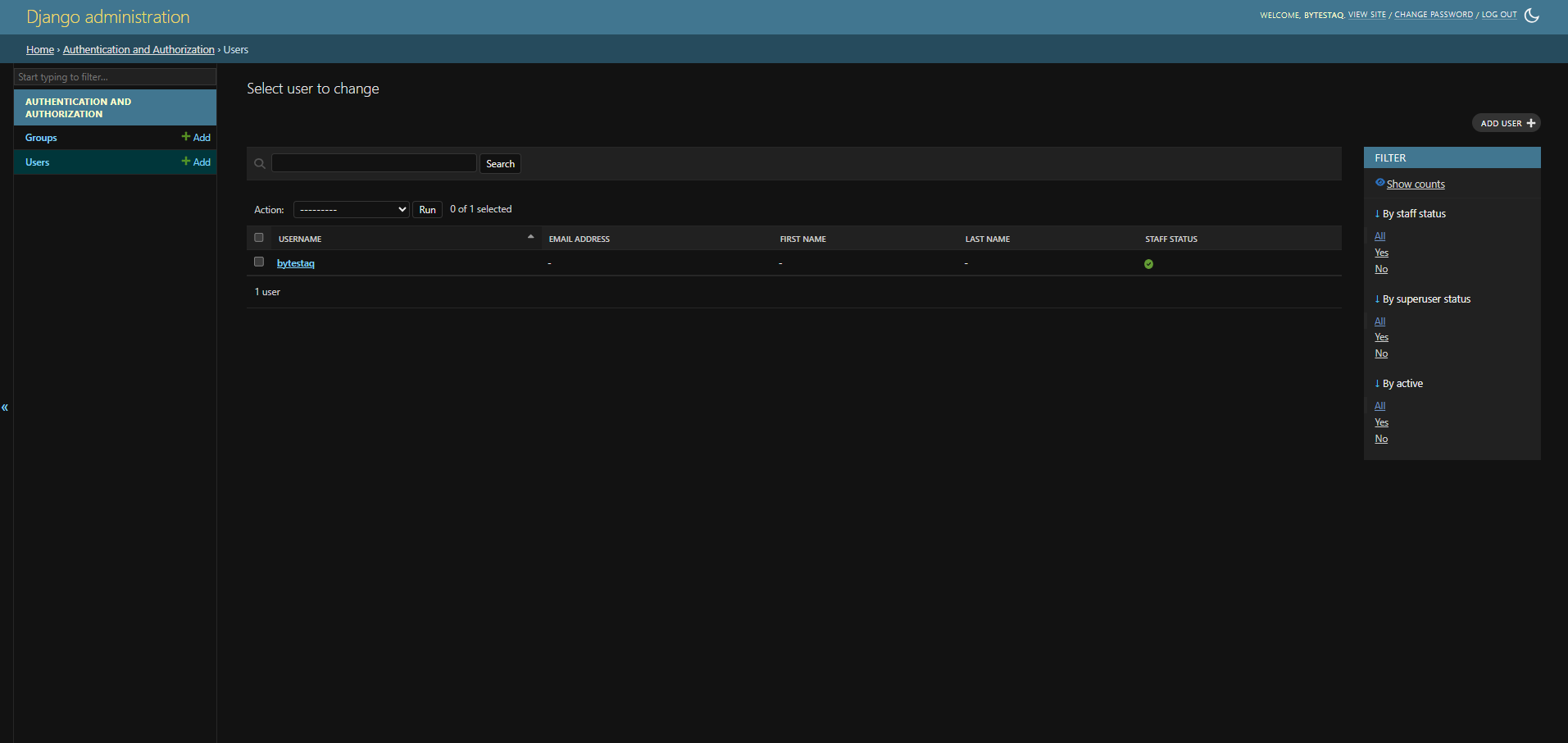Collapse the sidebar with the double-chevron icon
Viewport: 1568px width, 743px height.
(x=5, y=408)
